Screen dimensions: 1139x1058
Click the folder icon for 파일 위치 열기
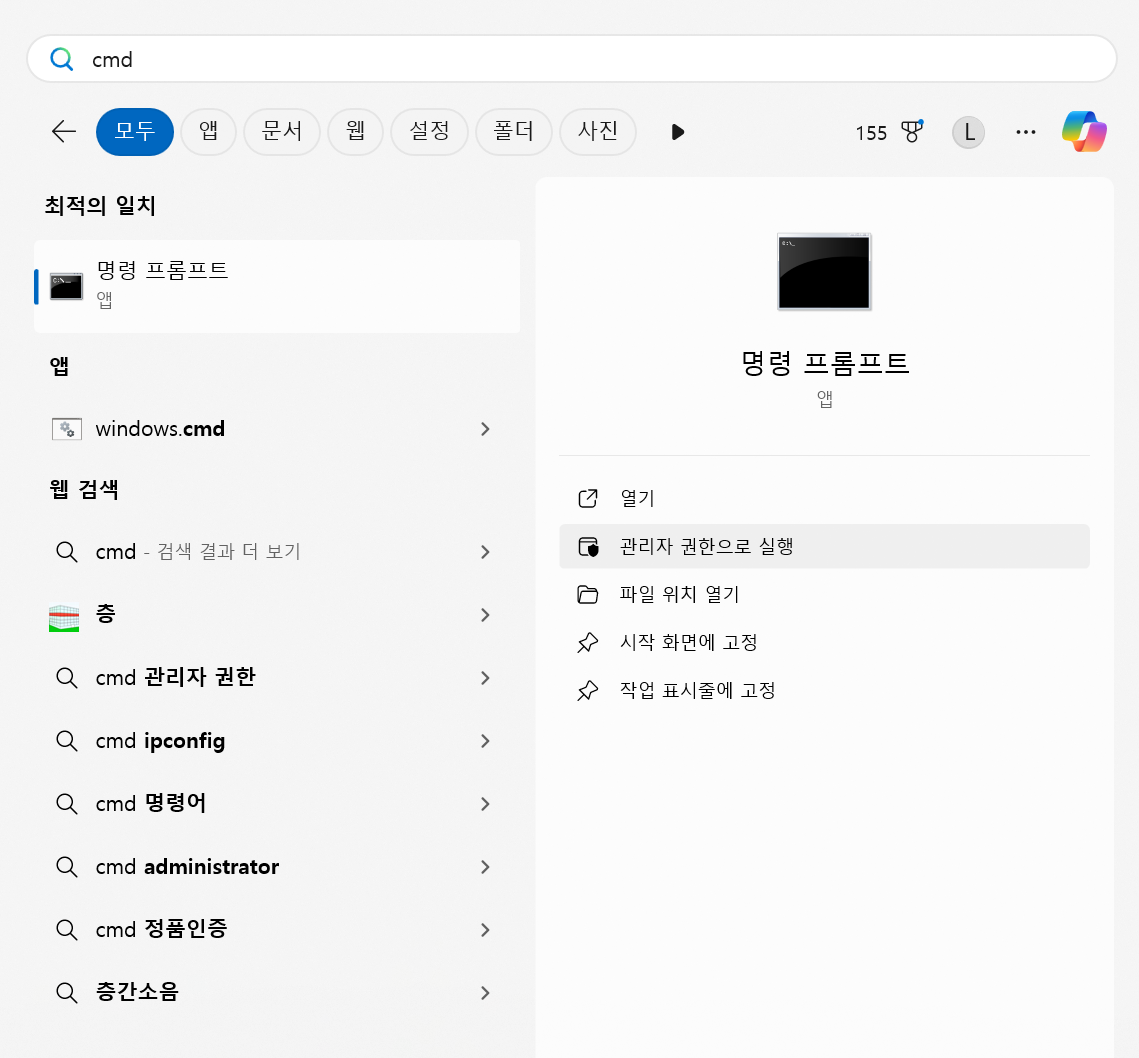(588, 594)
